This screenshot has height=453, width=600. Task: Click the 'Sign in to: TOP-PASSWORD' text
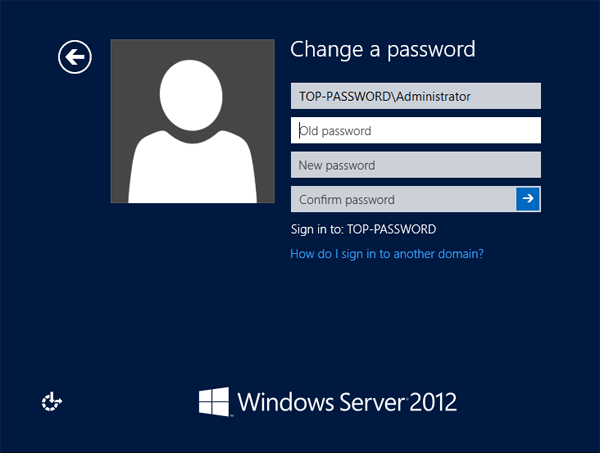tap(363, 229)
